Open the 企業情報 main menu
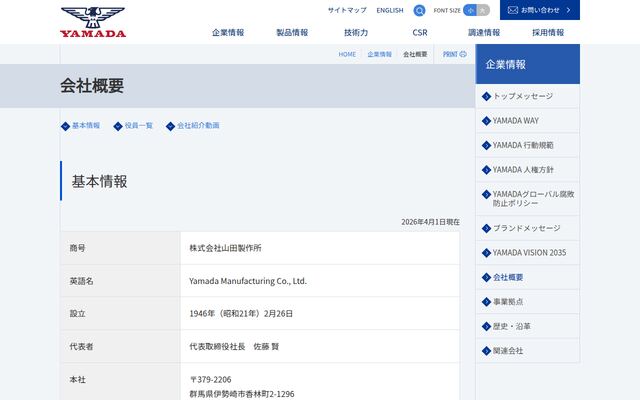 (228, 33)
